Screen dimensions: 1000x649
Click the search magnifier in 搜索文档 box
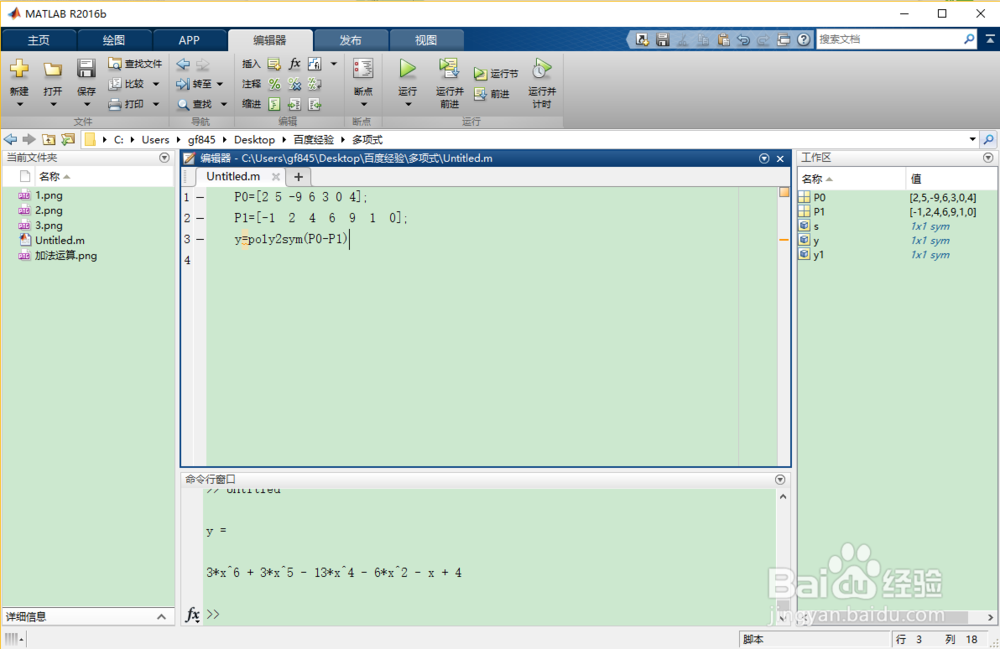coord(969,40)
